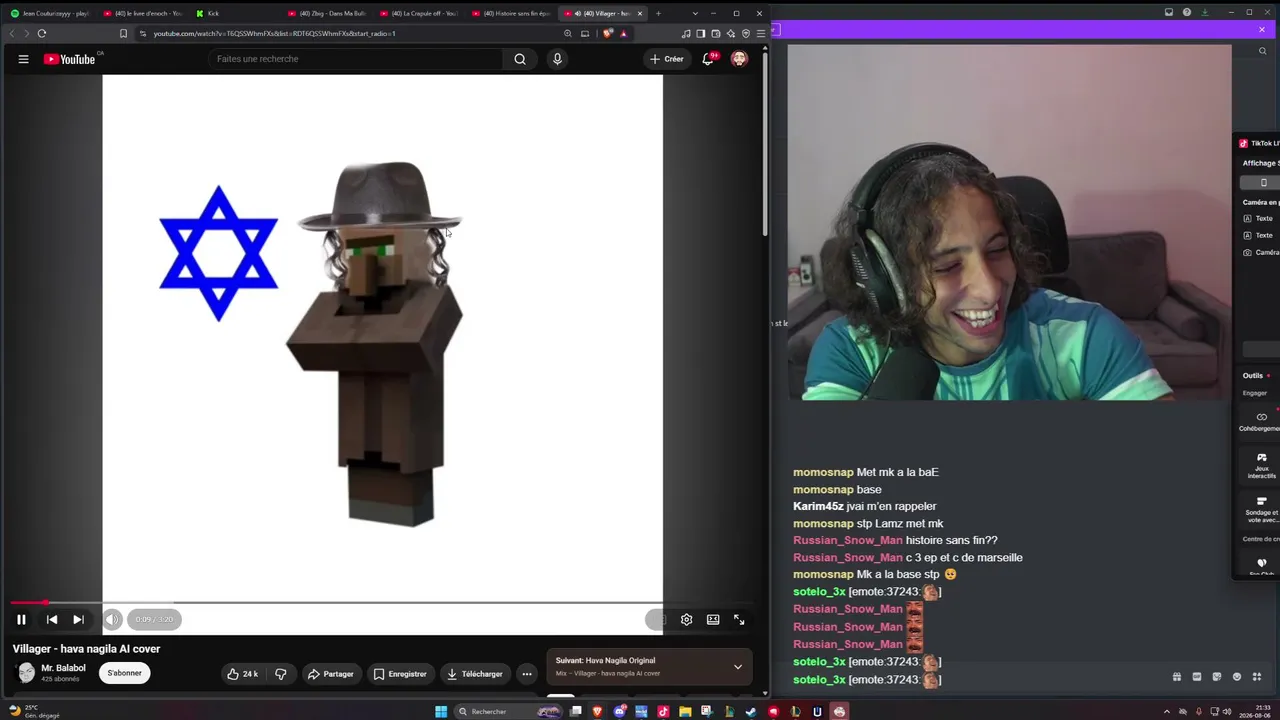Switch to the 'Zbig - Dans Ma Bulle' tab
This screenshot has width=1280, height=720.
327,13
